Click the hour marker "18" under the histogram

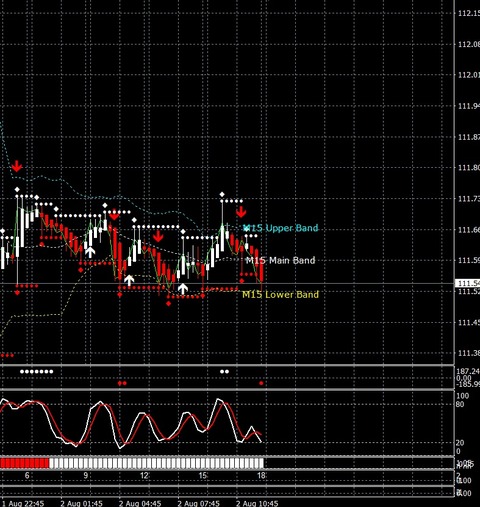(261, 475)
